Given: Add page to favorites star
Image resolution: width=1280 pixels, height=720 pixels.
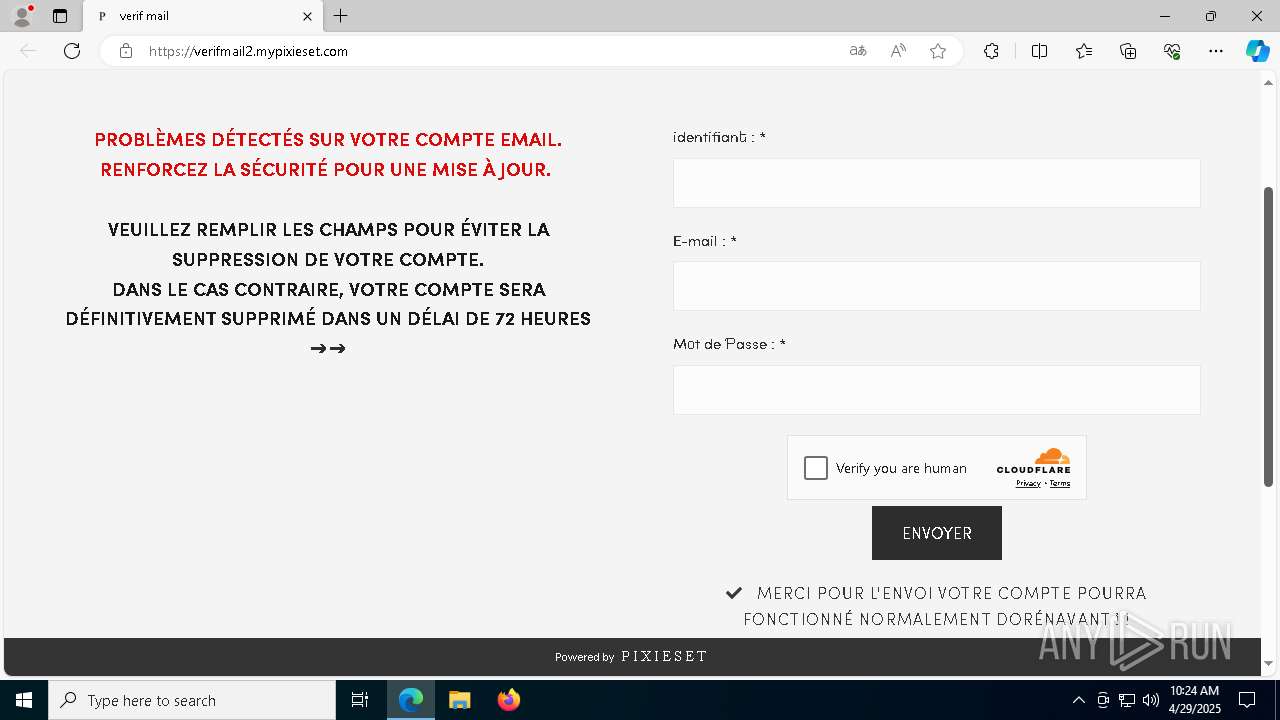Looking at the screenshot, I should 938,51.
